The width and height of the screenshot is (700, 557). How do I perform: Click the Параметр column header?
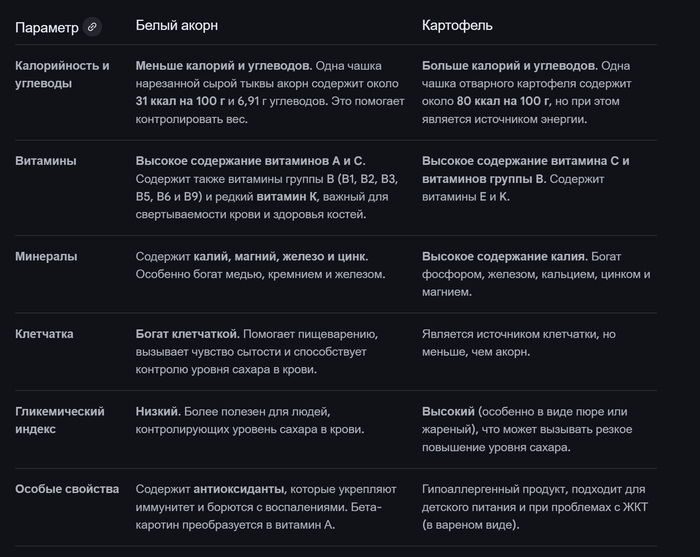(47, 27)
